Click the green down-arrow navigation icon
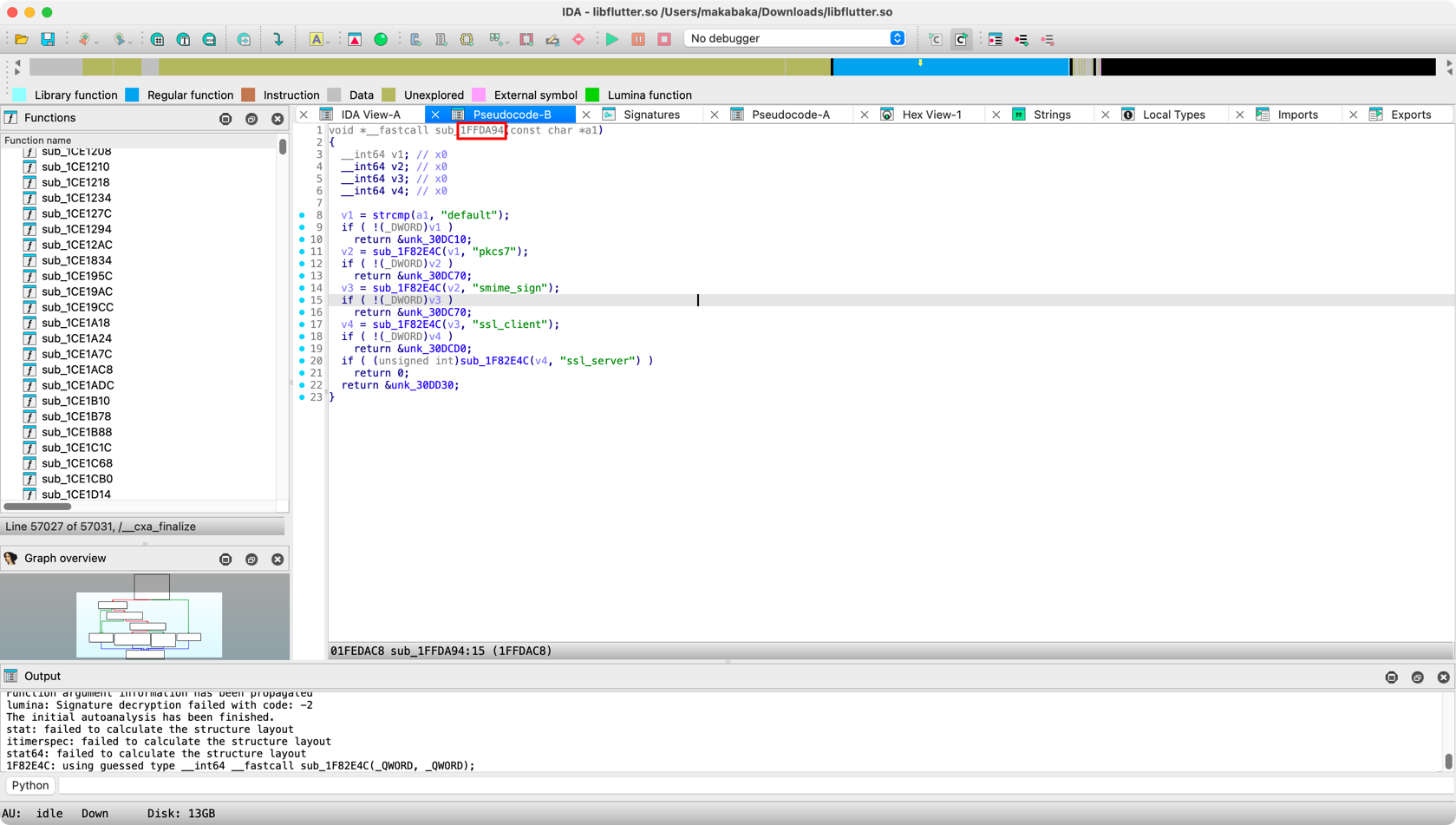Viewport: 1456px width, 825px height. (x=278, y=39)
